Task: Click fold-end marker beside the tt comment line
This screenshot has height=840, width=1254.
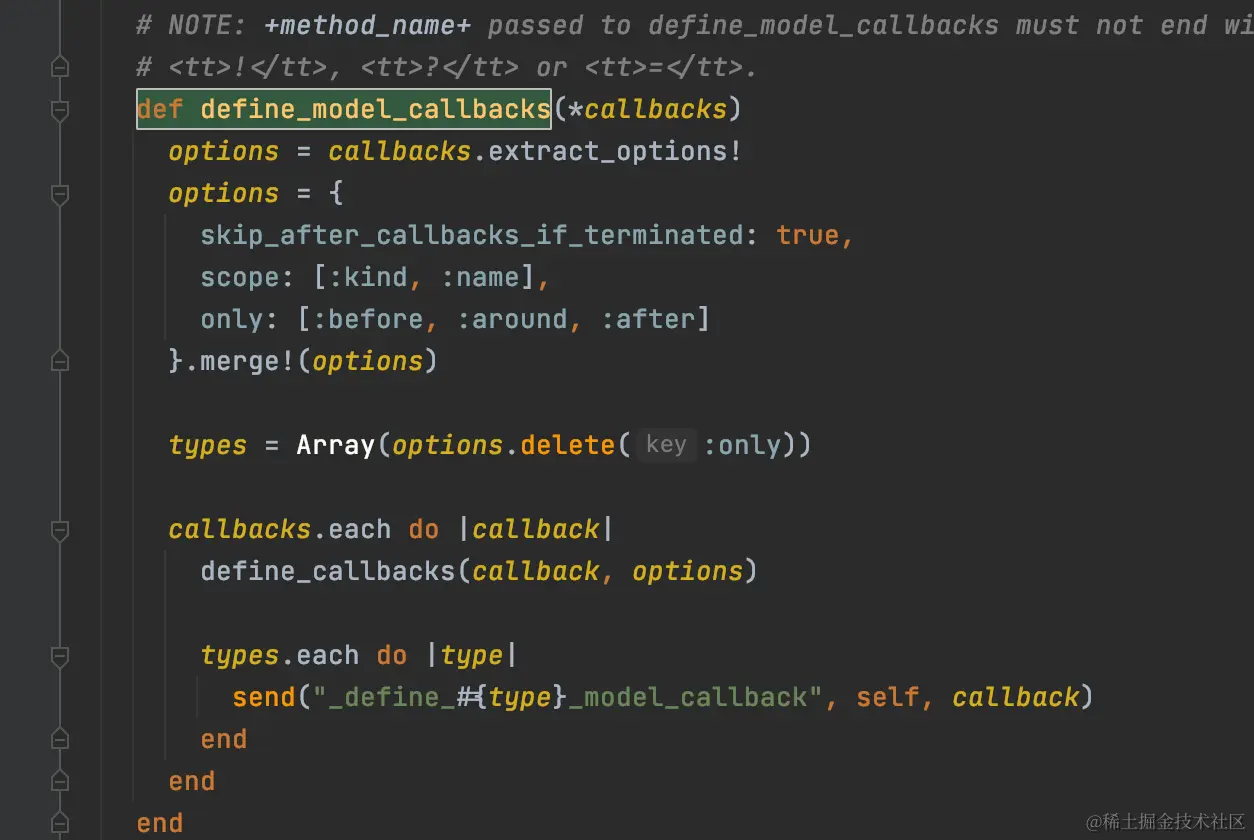Action: (60, 68)
